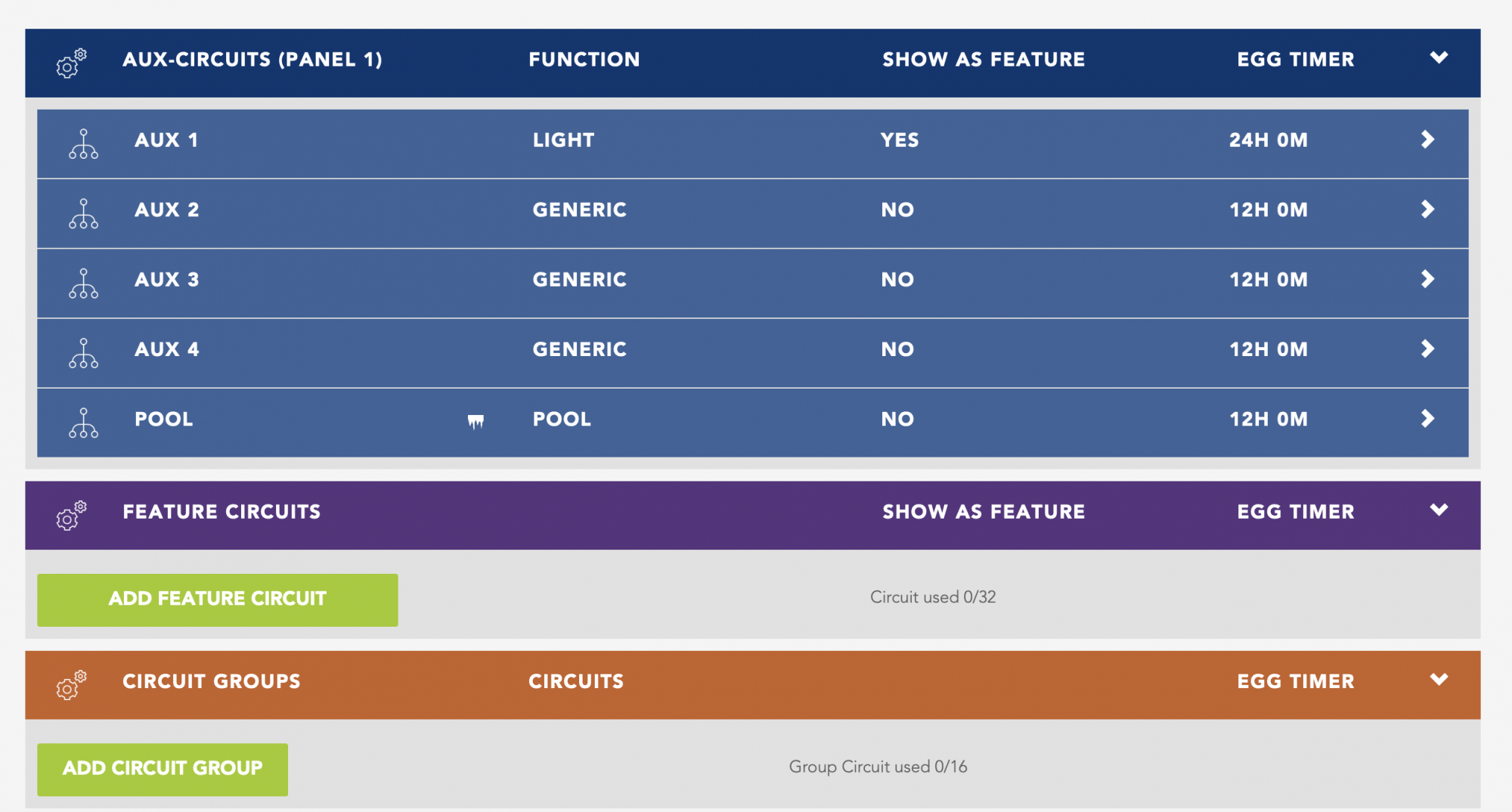Select AUX 4 egg timer 12H 0M value
The width and height of the screenshot is (1512, 812).
click(x=1269, y=349)
